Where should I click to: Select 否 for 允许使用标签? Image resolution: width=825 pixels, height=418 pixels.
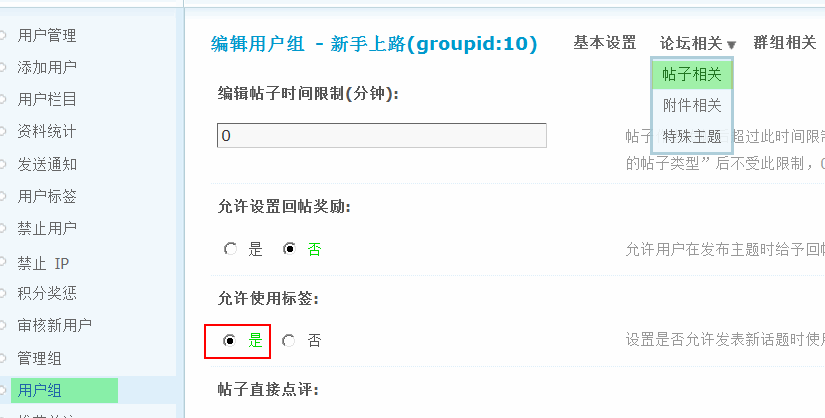pos(289,341)
